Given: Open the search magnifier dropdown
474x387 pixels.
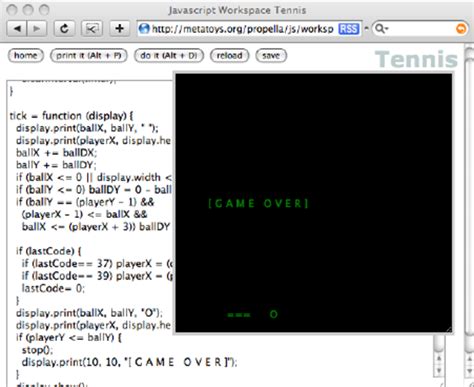Looking at the screenshot, I should point(381,29).
